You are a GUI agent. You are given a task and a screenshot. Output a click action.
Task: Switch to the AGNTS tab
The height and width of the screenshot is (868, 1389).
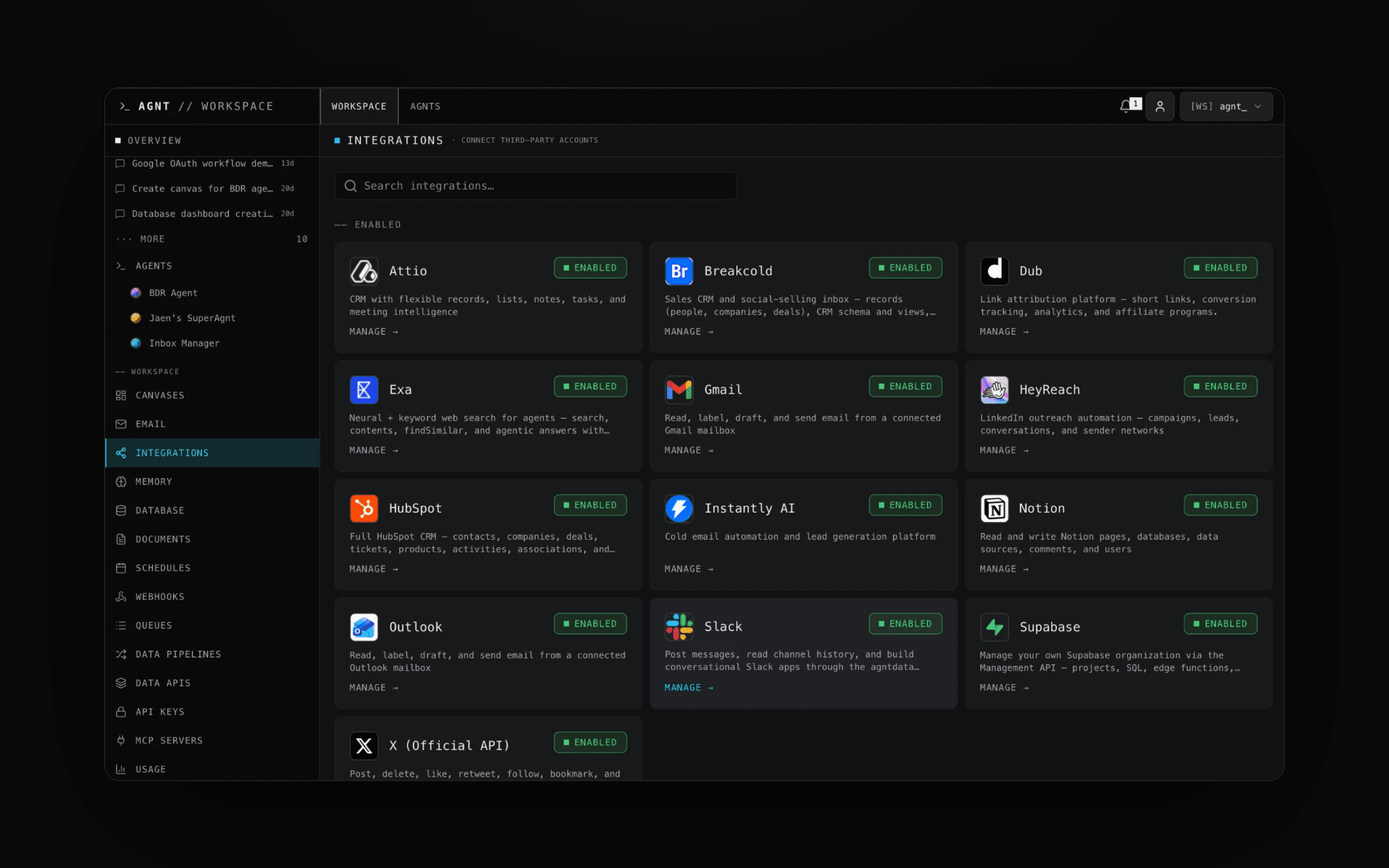point(425,106)
